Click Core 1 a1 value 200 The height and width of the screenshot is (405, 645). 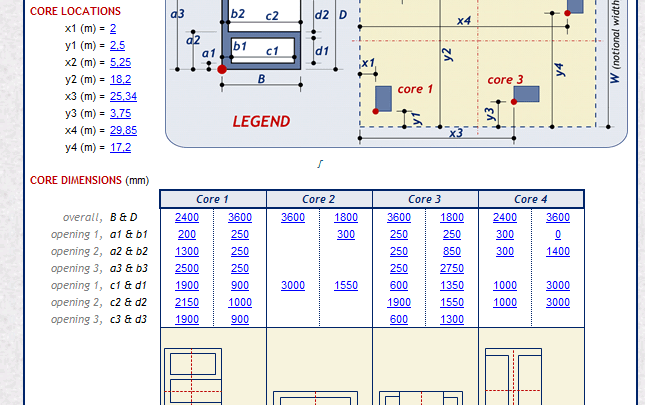click(x=187, y=234)
